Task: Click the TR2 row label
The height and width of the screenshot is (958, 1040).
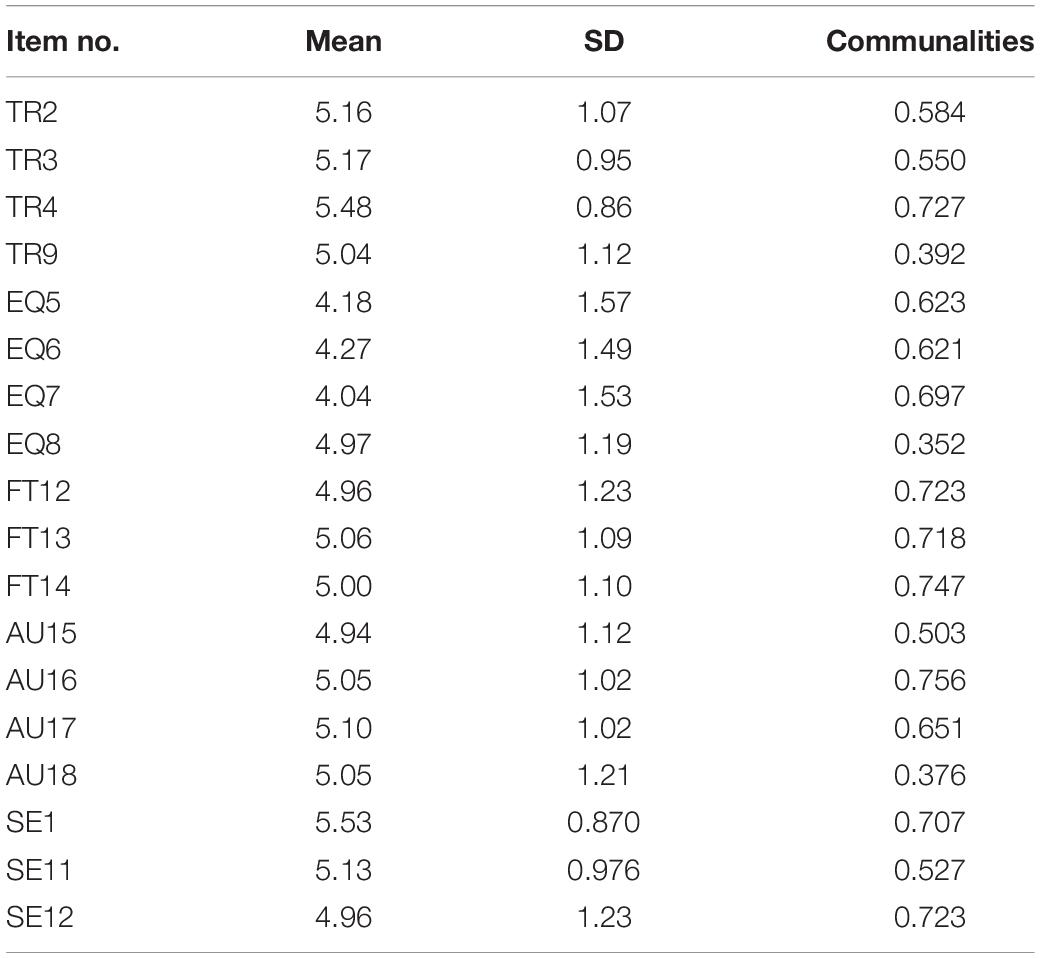Action: pos(32,112)
